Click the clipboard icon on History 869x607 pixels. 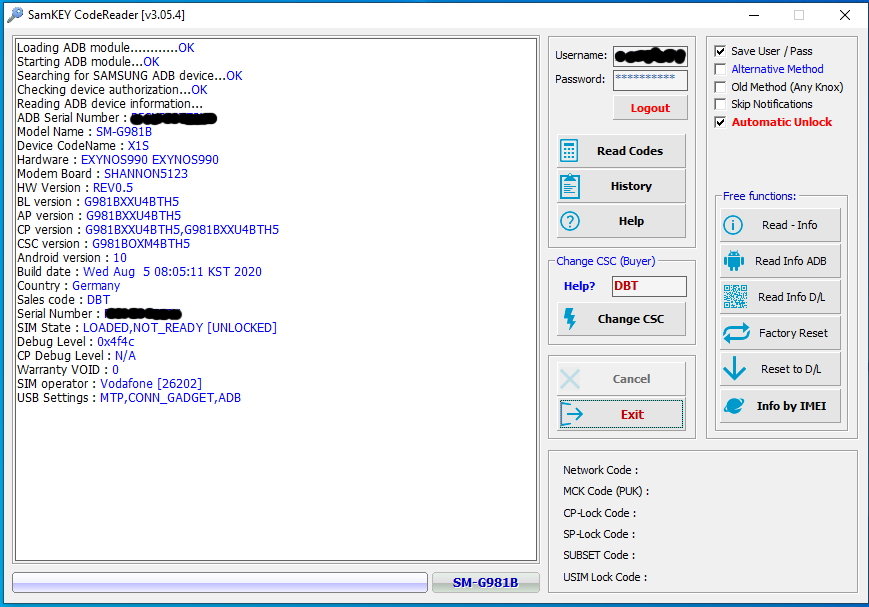[x=570, y=186]
